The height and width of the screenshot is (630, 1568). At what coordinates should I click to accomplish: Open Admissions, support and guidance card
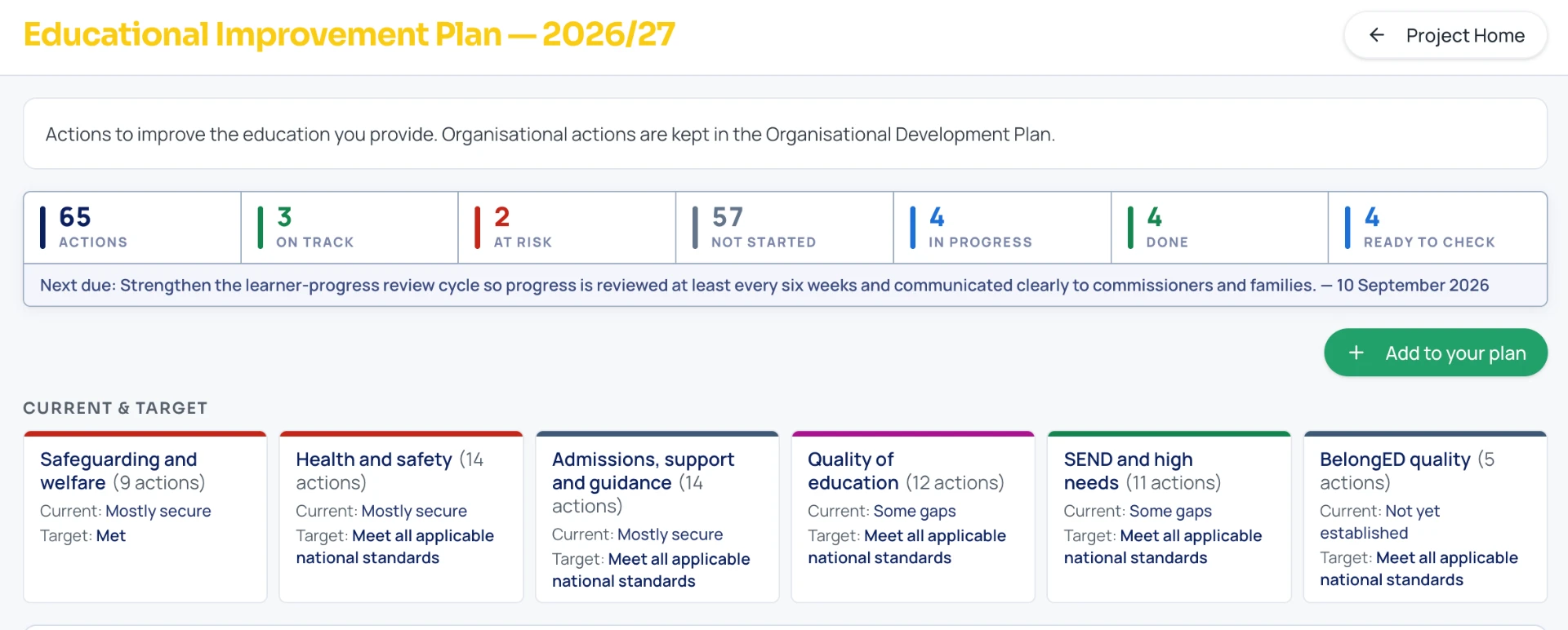pos(657,517)
